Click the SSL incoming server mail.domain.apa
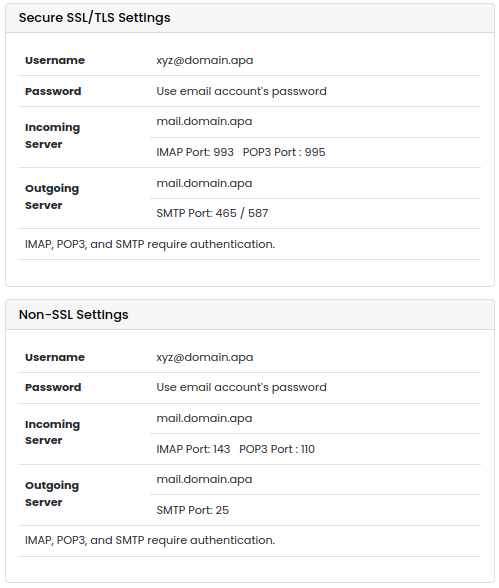The image size is (499, 588). point(204,122)
